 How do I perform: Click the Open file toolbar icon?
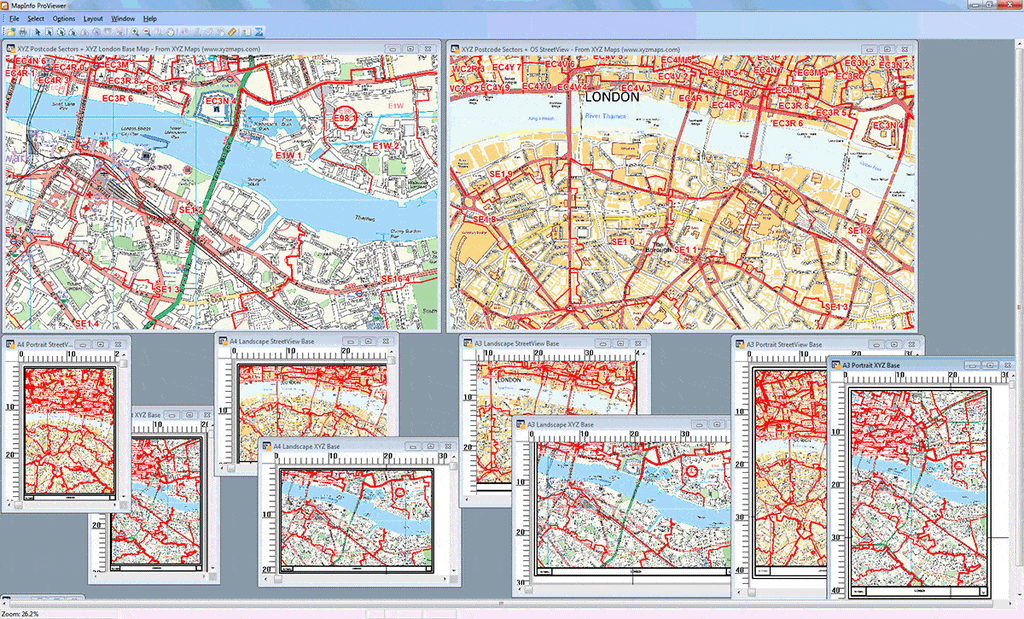11,32
